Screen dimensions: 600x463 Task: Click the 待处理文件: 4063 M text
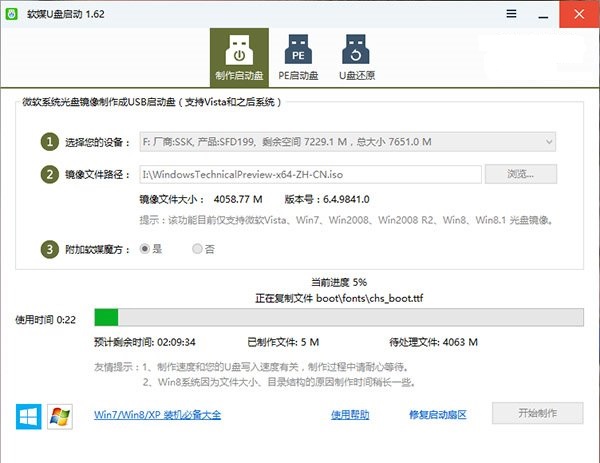(x=434, y=342)
